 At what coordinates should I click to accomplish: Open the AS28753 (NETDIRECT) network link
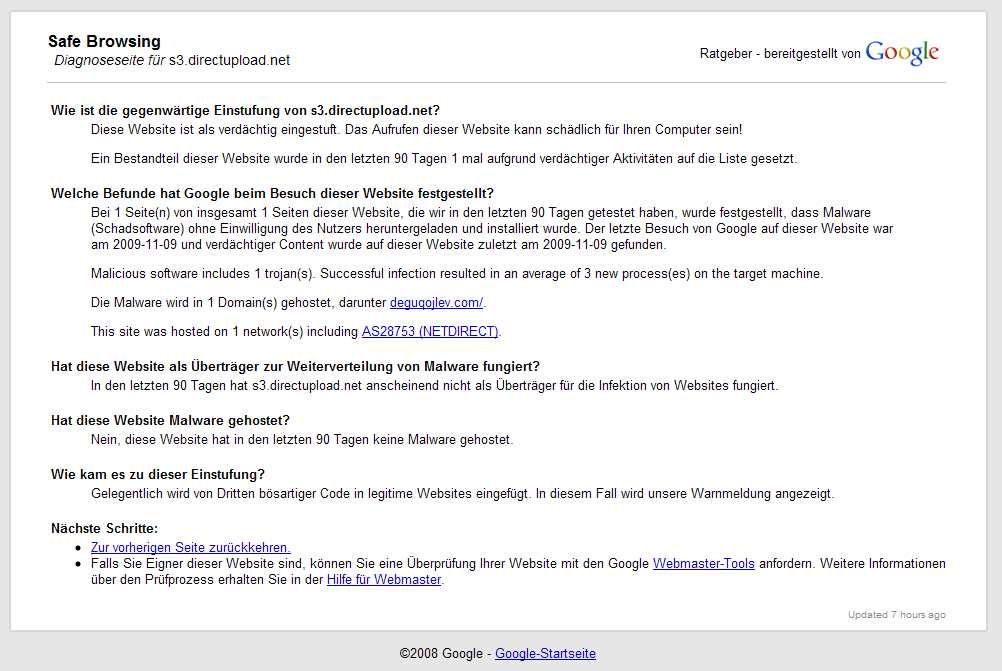pyautogui.click(x=430, y=331)
